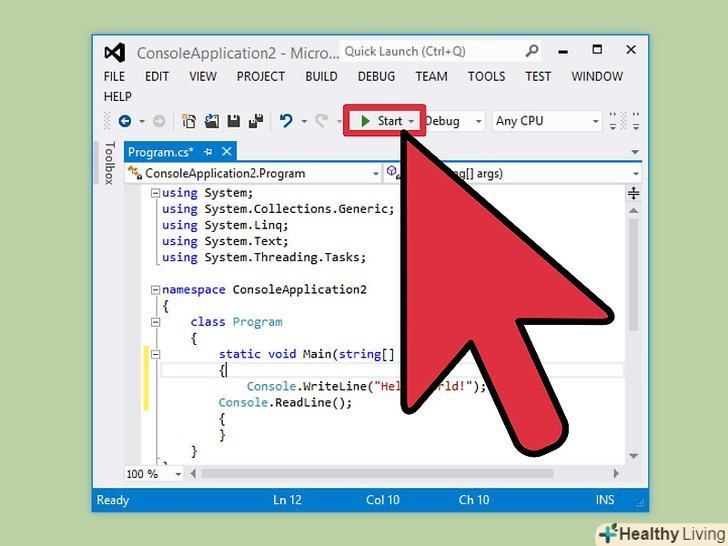This screenshot has width=728, height=546.
Task: Collapse the static void Main method block
Action: [x=156, y=354]
